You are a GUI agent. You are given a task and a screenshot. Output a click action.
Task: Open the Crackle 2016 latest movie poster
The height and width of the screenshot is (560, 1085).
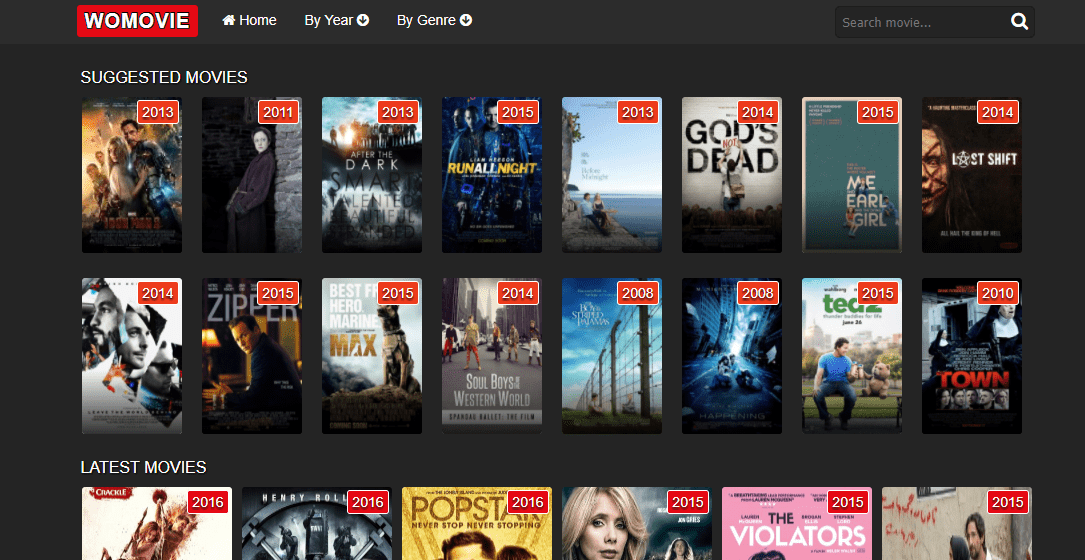pos(157,523)
